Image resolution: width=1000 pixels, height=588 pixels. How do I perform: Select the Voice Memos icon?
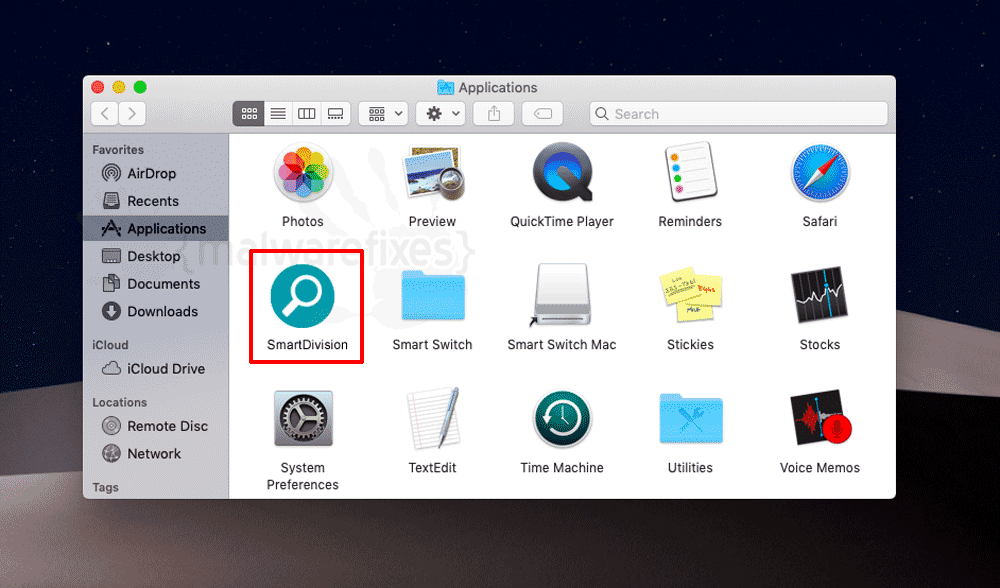click(x=820, y=418)
